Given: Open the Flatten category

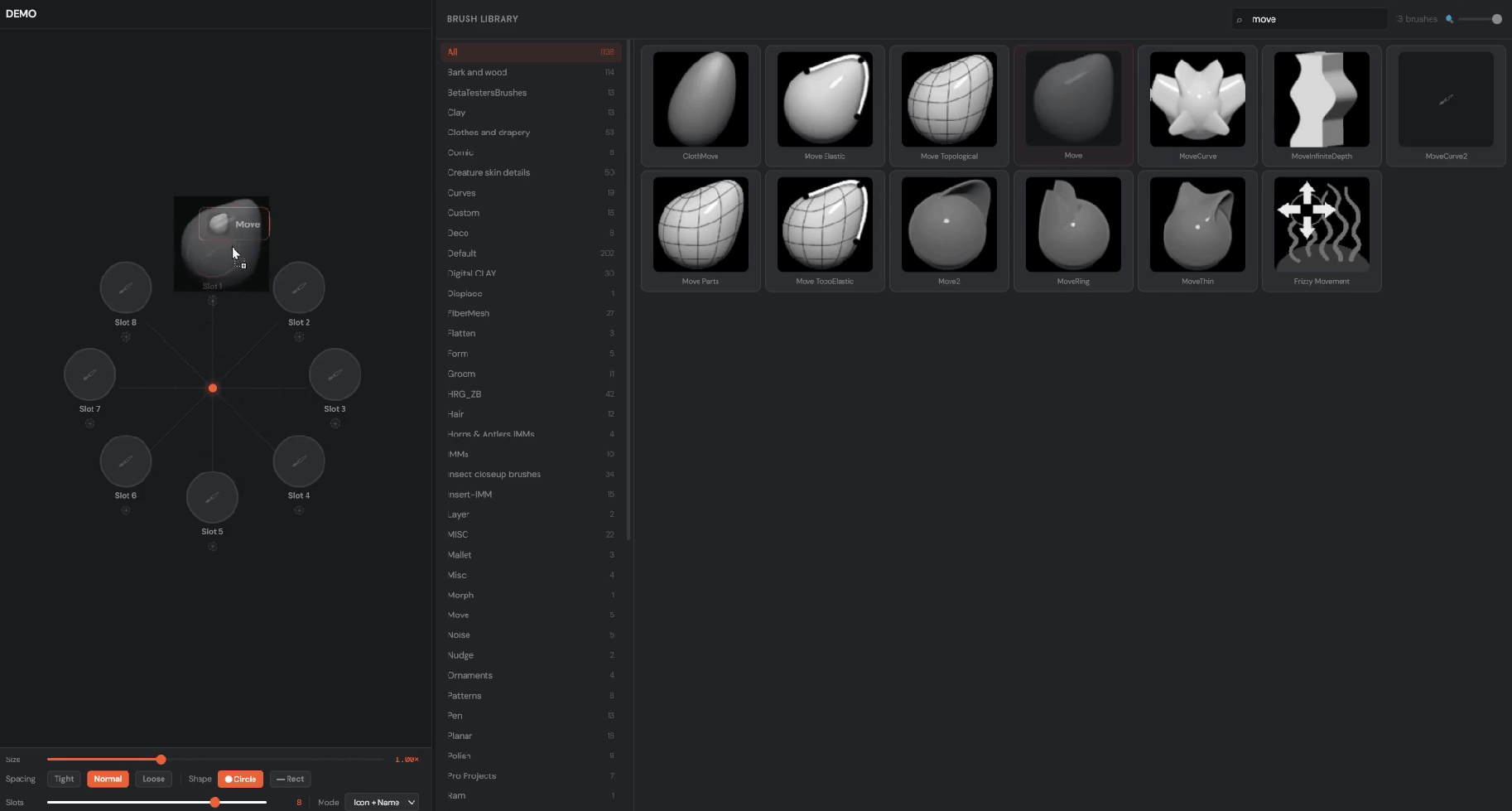Looking at the screenshot, I should 531,333.
